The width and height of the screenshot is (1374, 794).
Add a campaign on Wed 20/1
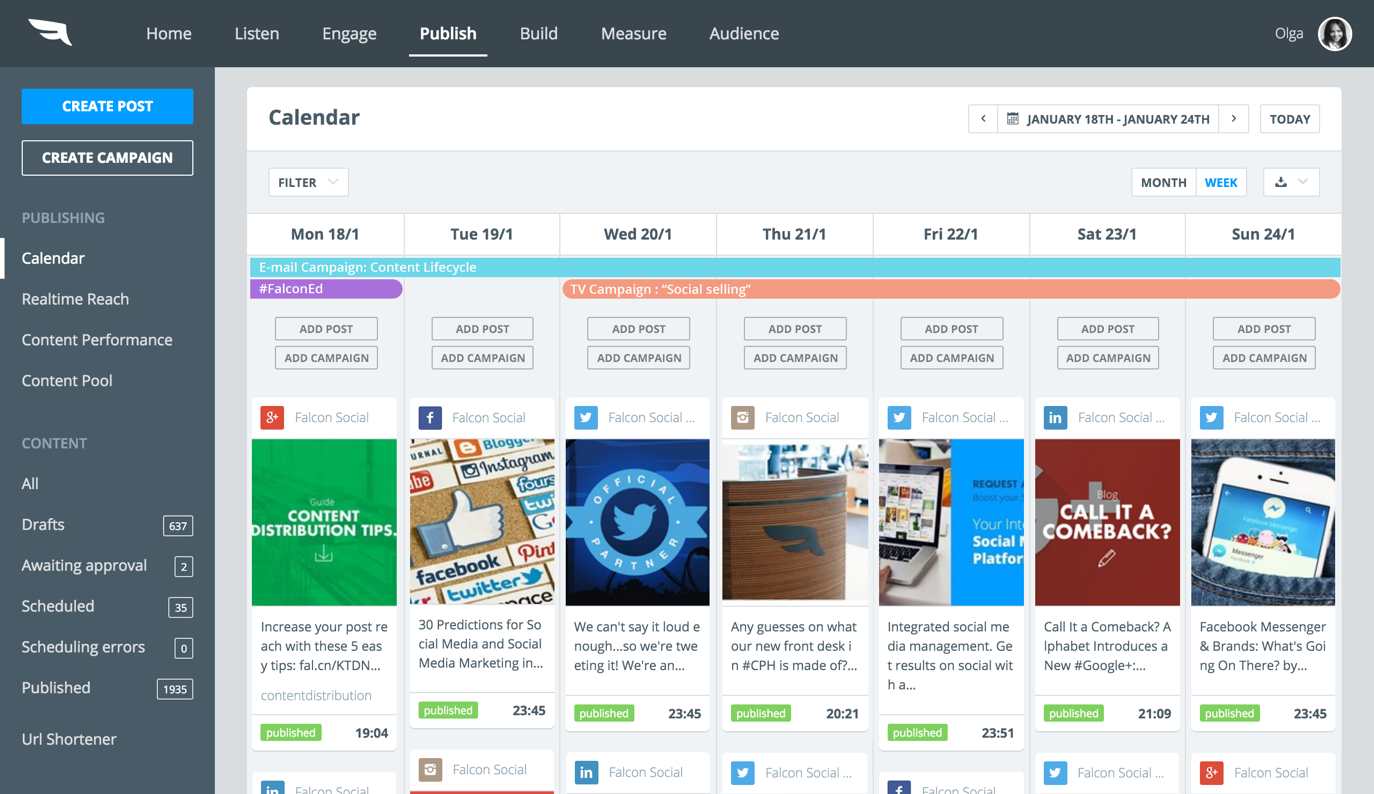pos(638,358)
